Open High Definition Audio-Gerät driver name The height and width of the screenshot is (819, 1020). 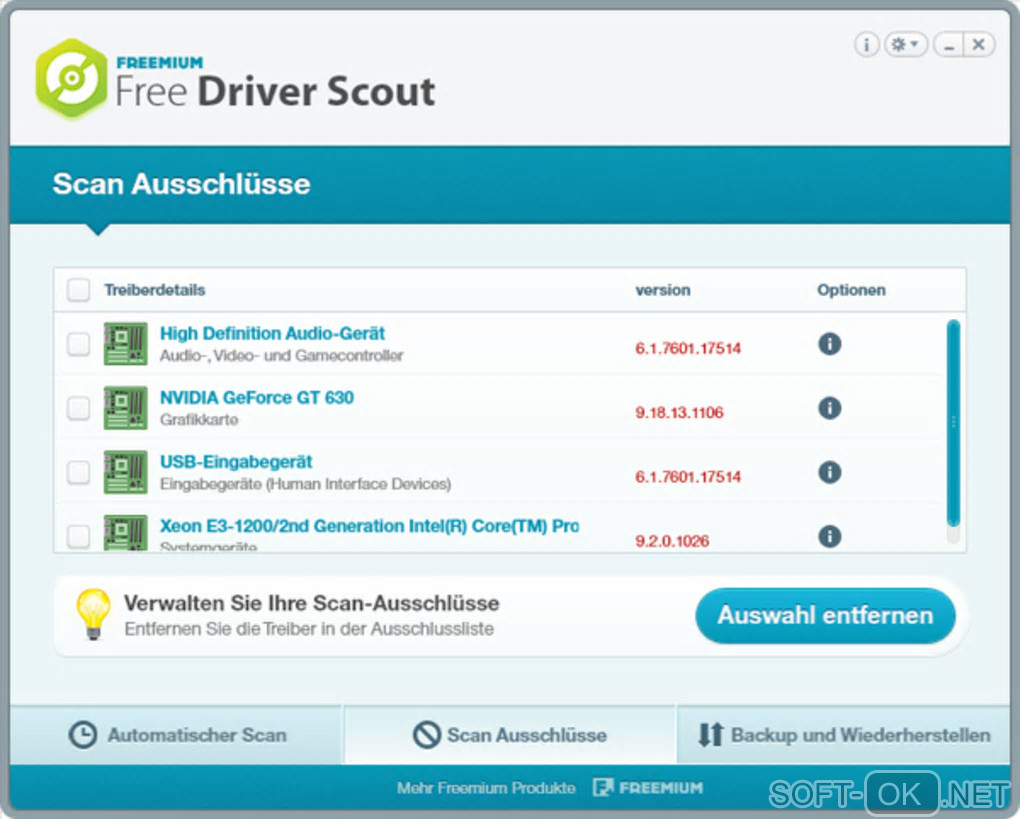tap(273, 333)
